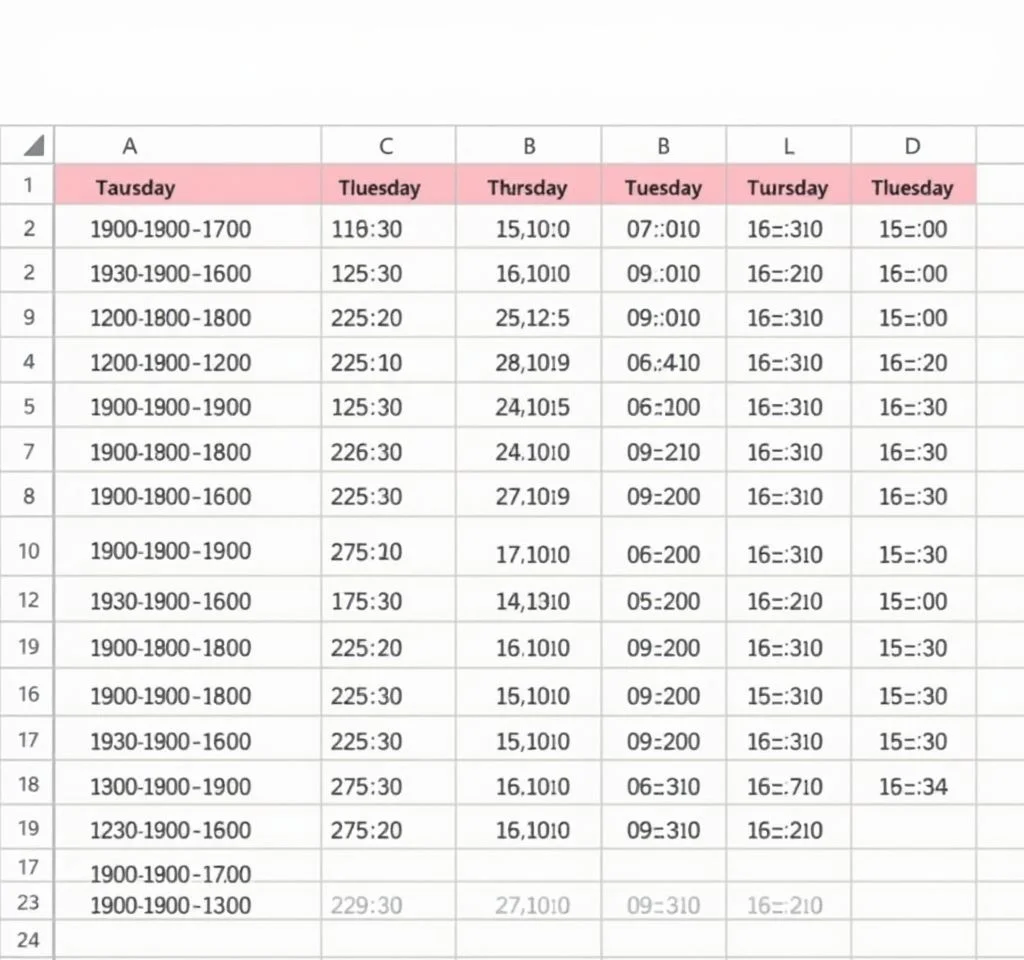Click the cell showing 16=:34
This screenshot has width=1024, height=960.
tap(912, 786)
